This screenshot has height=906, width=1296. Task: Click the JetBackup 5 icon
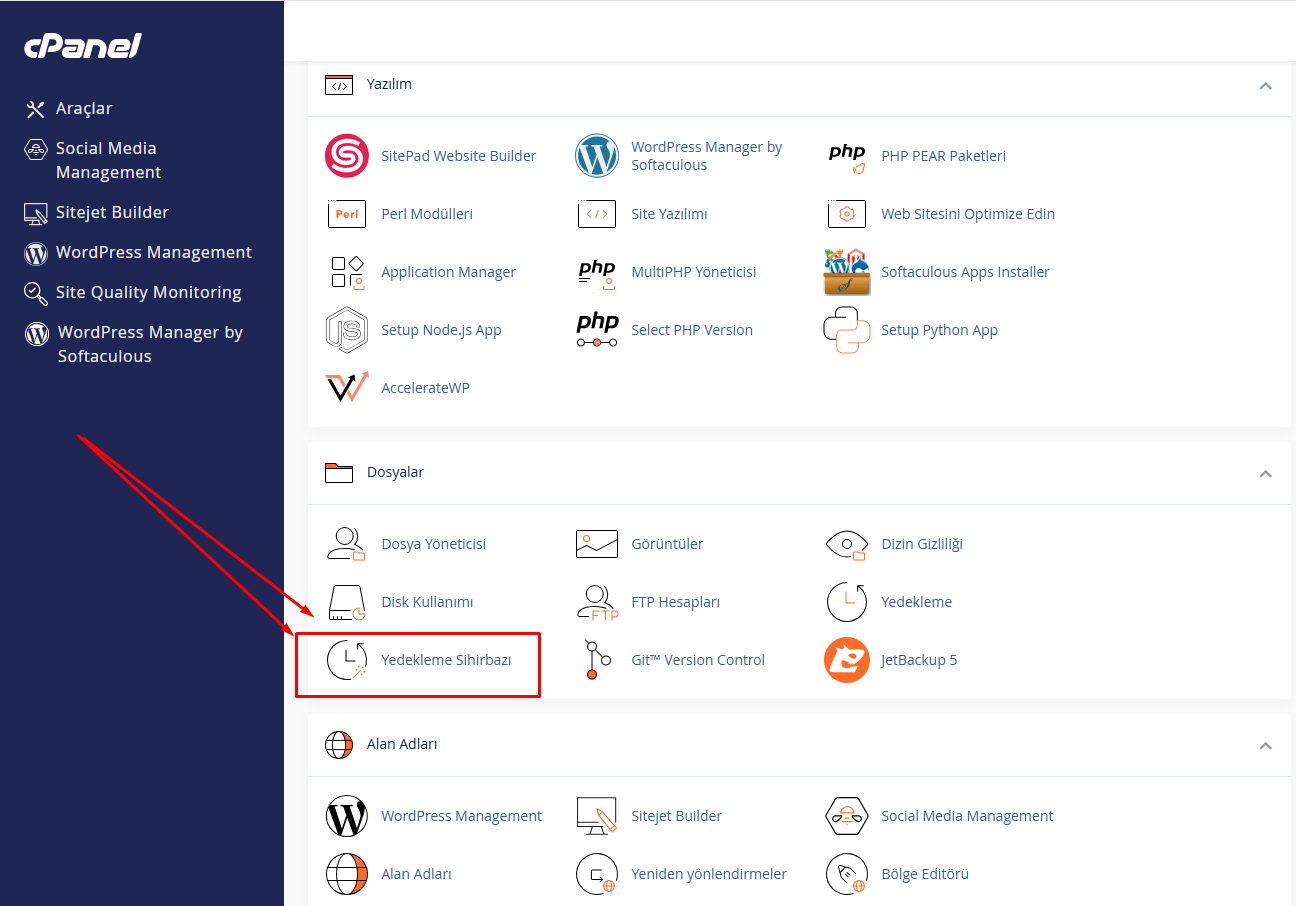847,660
